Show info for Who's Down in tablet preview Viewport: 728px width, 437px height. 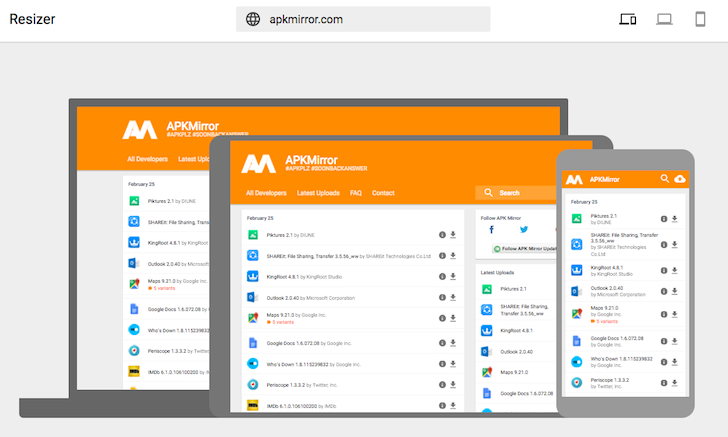tap(442, 364)
